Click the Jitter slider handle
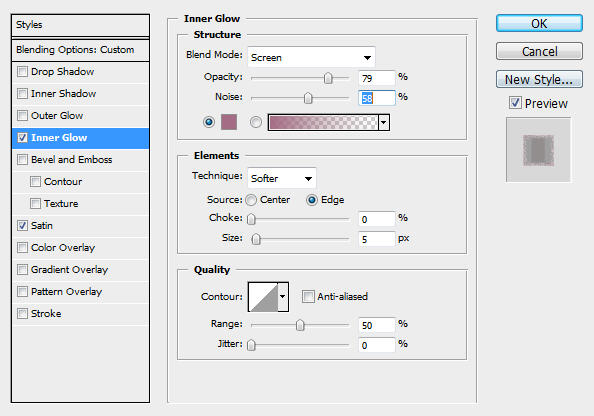The width and height of the screenshot is (594, 416). (251, 345)
